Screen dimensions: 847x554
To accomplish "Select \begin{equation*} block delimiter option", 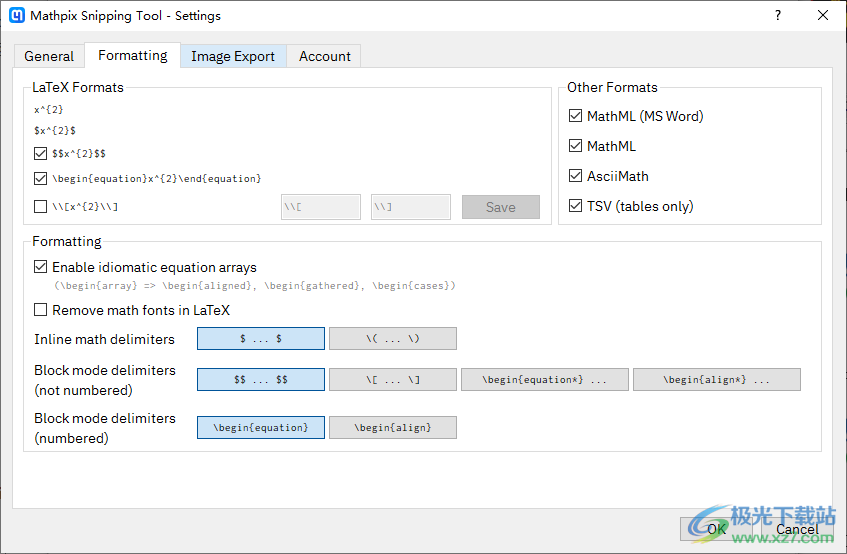I will tap(545, 380).
